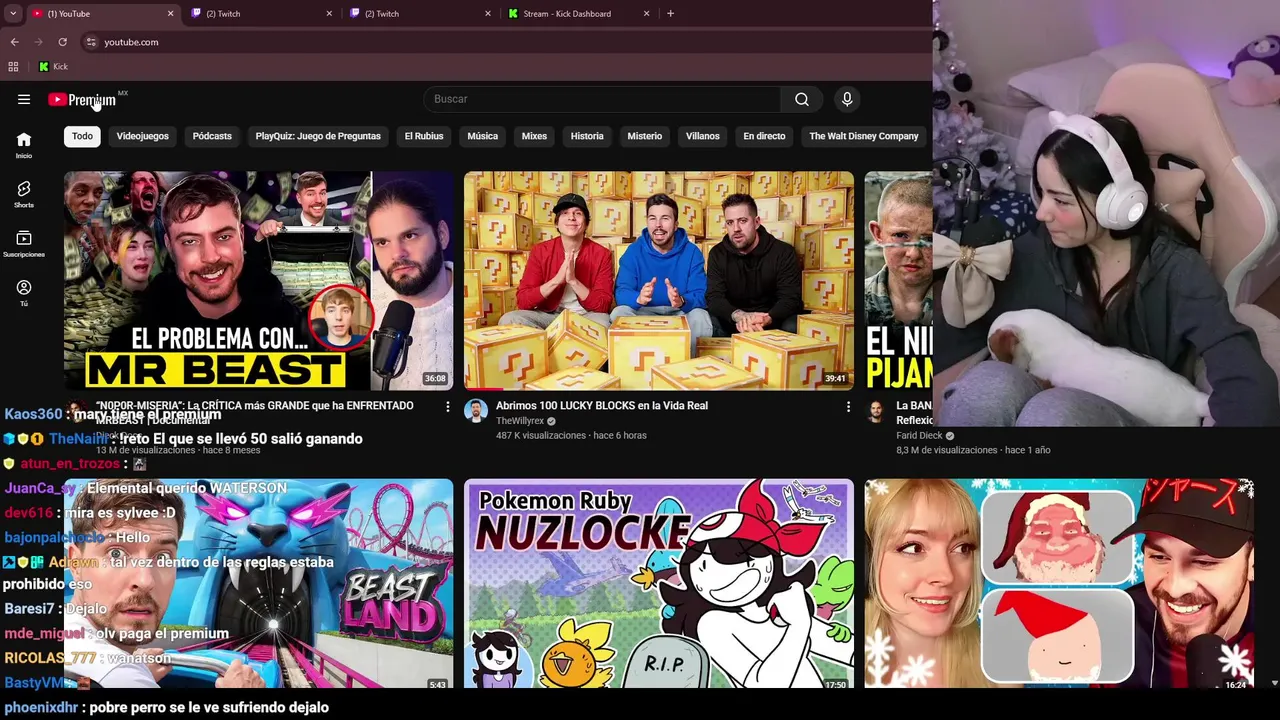Open the El Niño Pijama video thumbnail
Viewport: 1280px width, 720px height.
point(898,280)
